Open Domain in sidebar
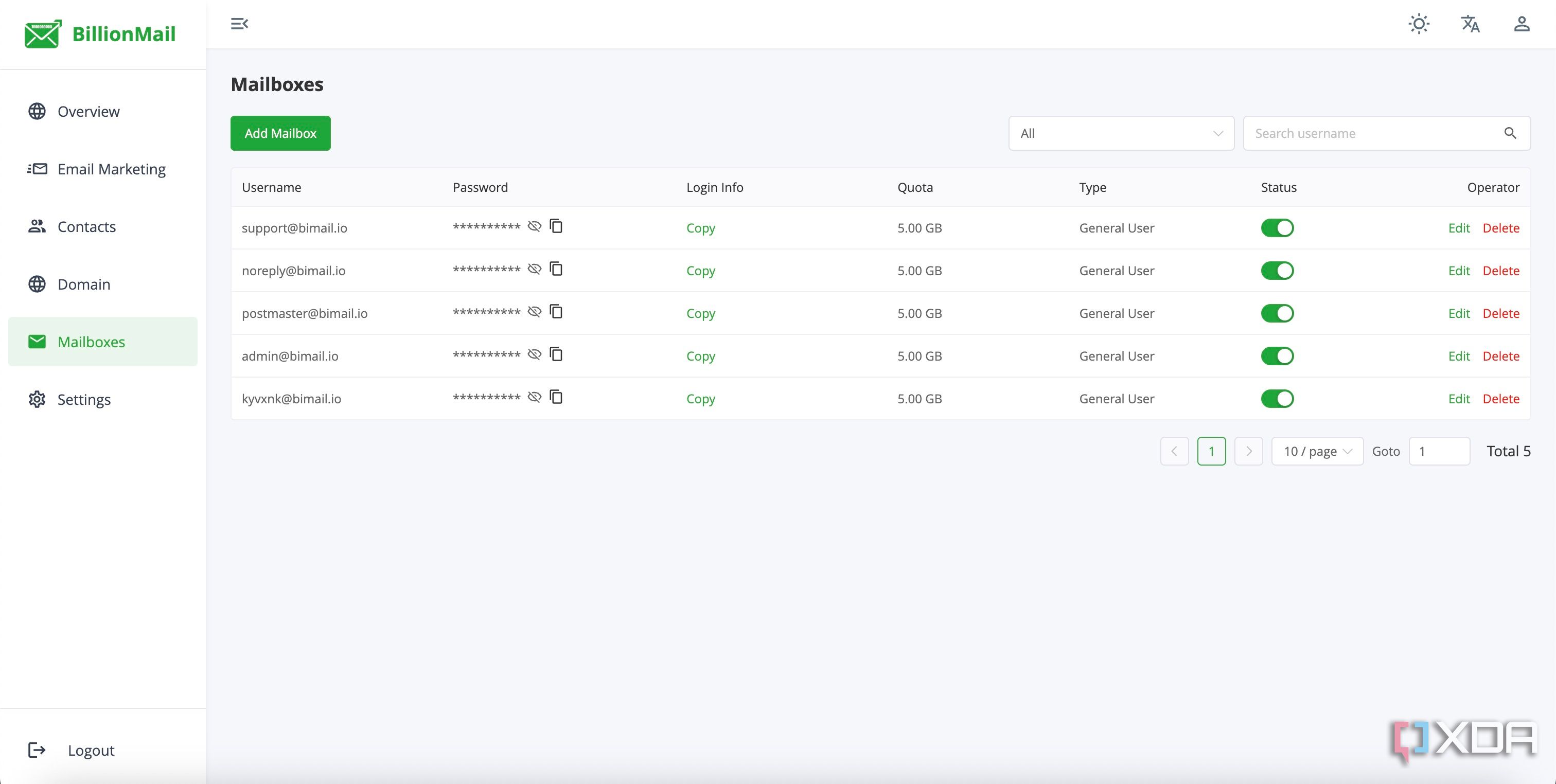Image resolution: width=1556 pixels, height=784 pixels. click(x=103, y=284)
